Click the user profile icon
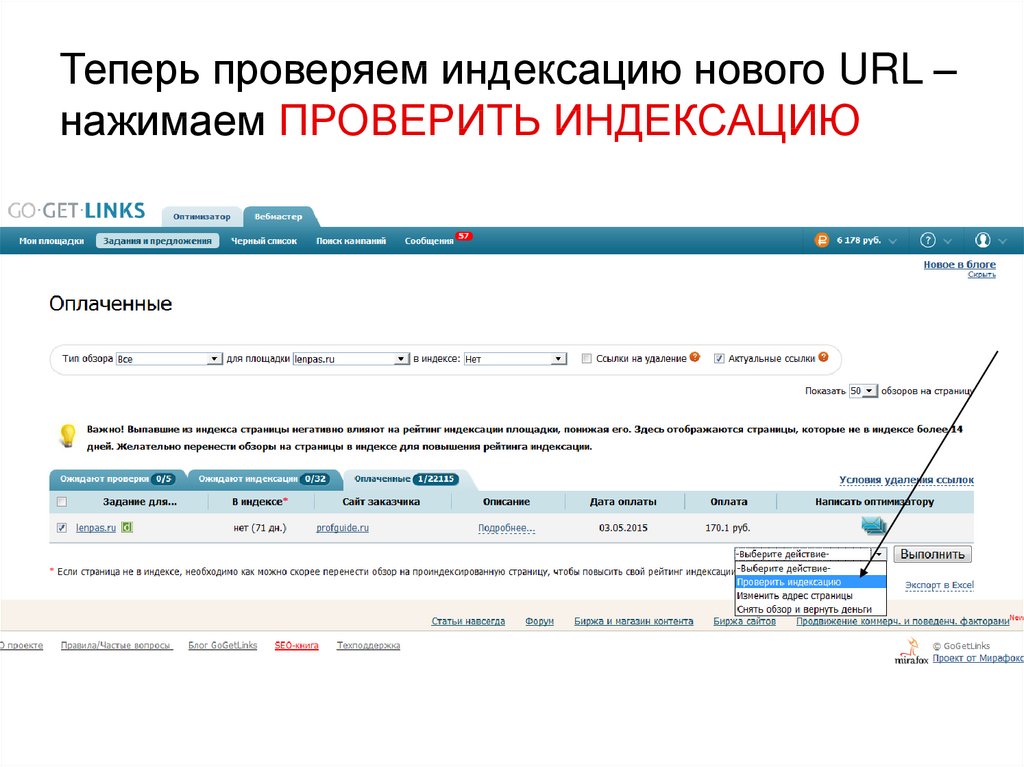 coord(982,240)
